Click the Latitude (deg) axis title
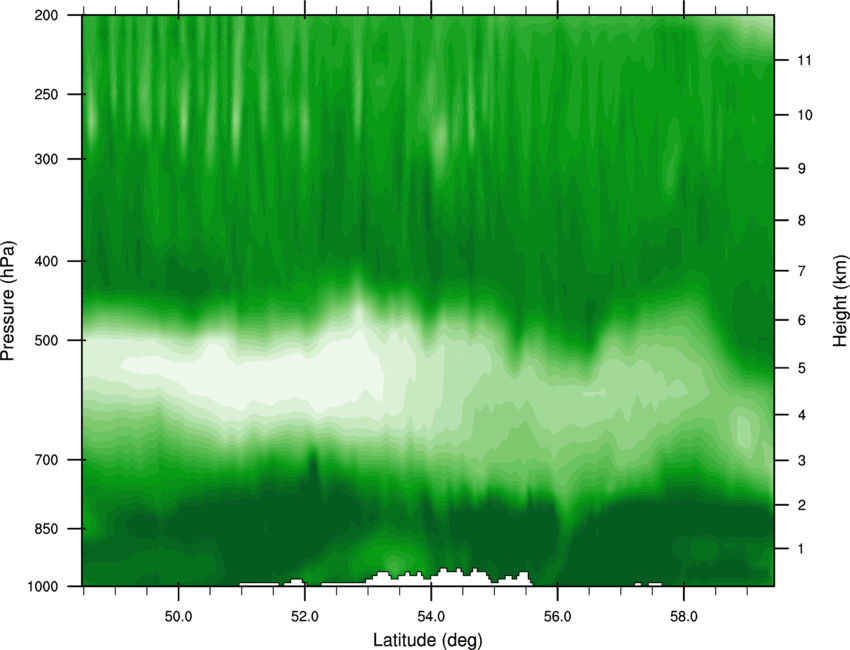Screen dimensions: 850x650 click(x=427, y=640)
